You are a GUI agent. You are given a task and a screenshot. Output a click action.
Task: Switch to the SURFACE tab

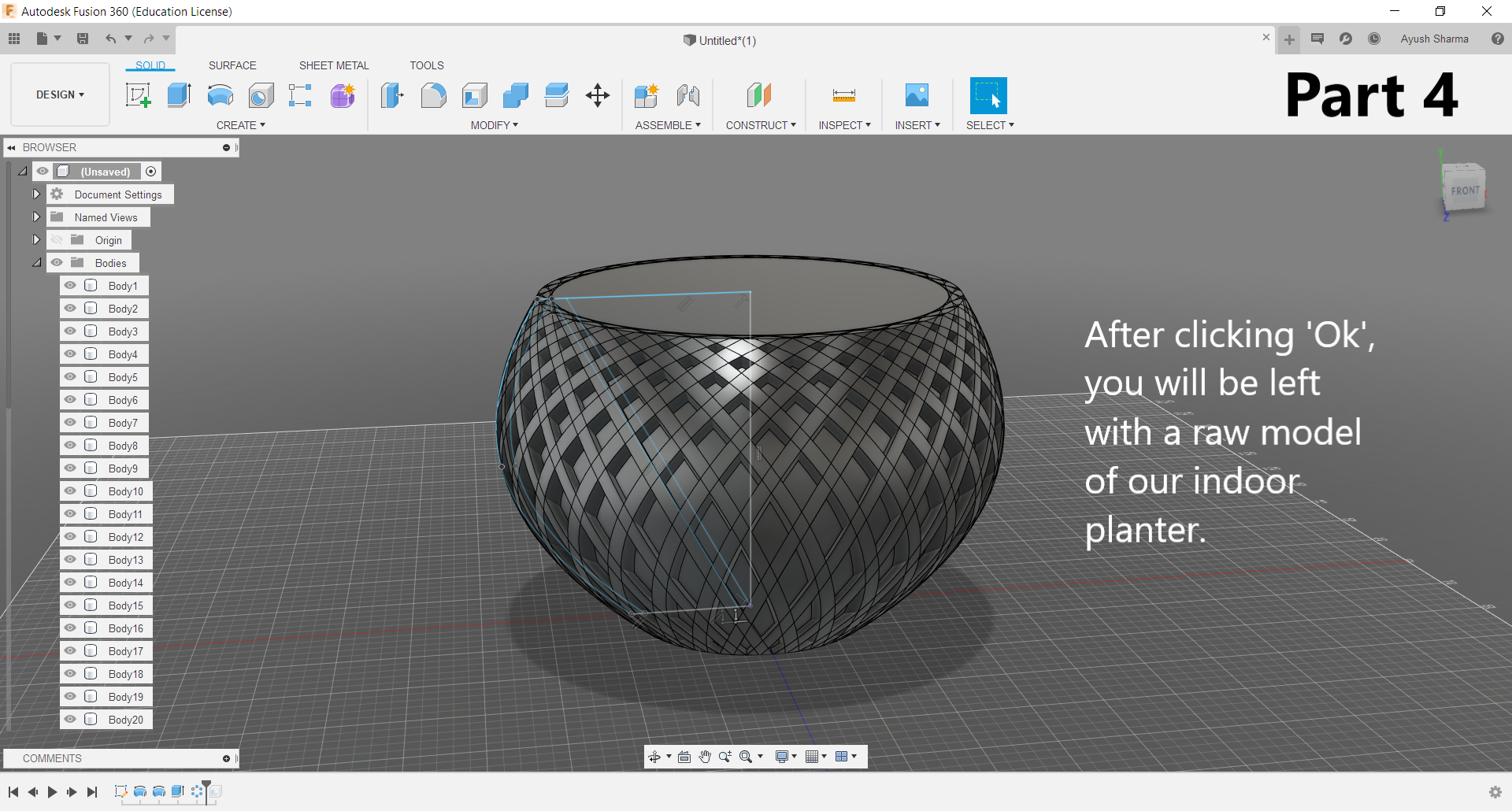[232, 65]
